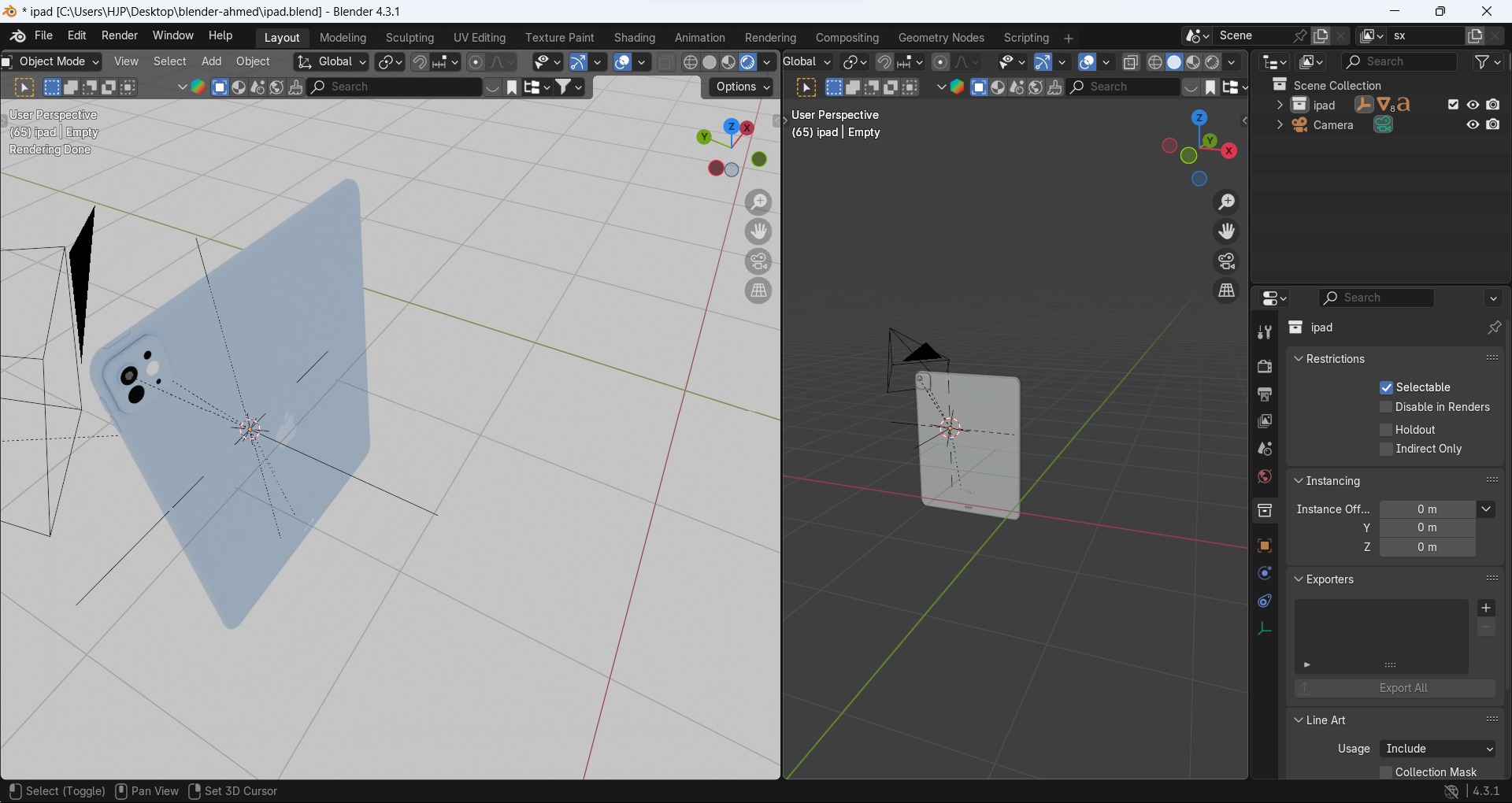
Task: Open the View Layer properties tab
Action: click(x=1266, y=422)
